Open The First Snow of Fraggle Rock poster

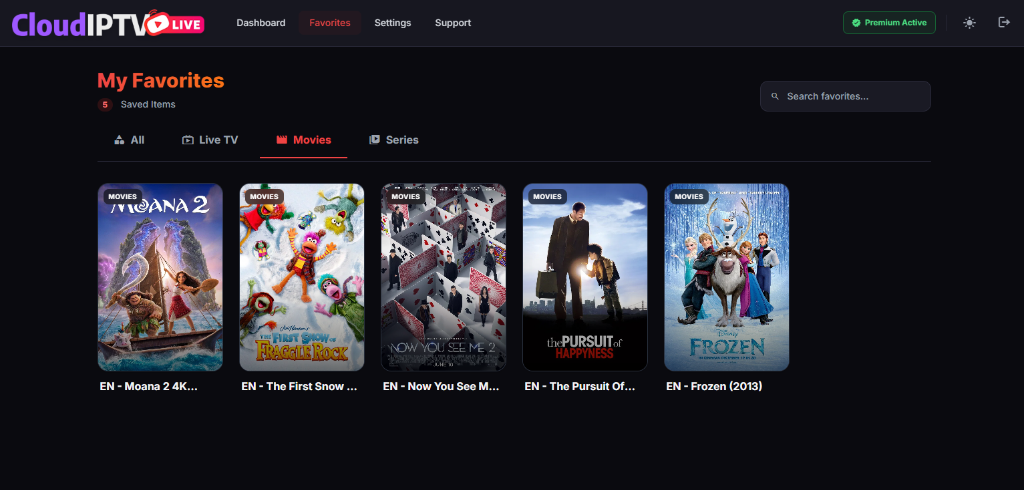click(302, 277)
